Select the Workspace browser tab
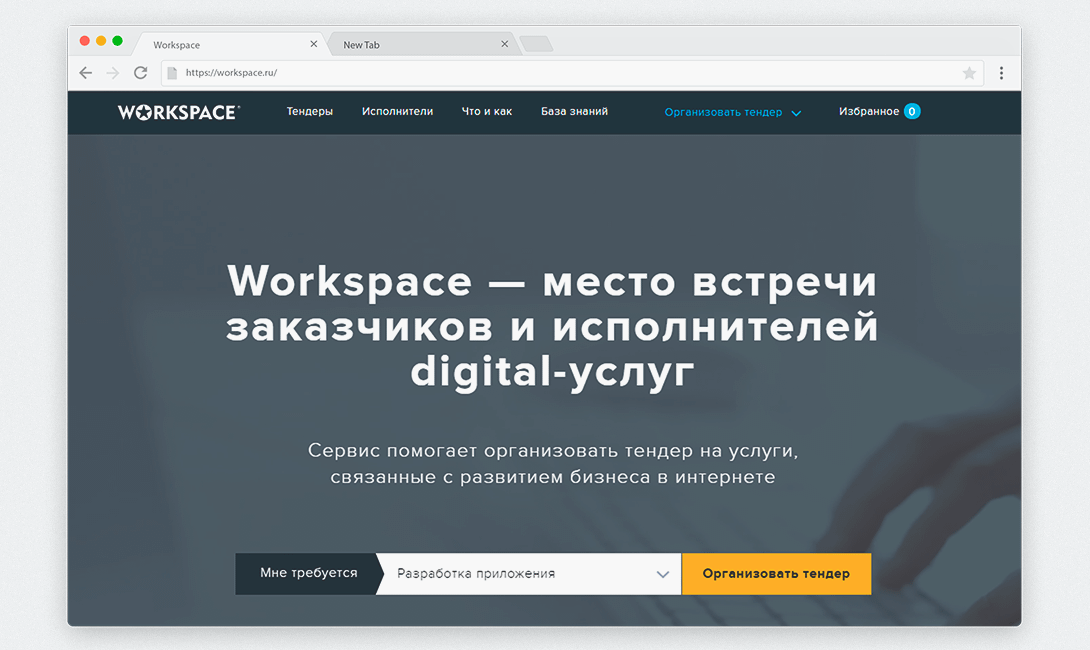1090x650 pixels. [x=229, y=44]
